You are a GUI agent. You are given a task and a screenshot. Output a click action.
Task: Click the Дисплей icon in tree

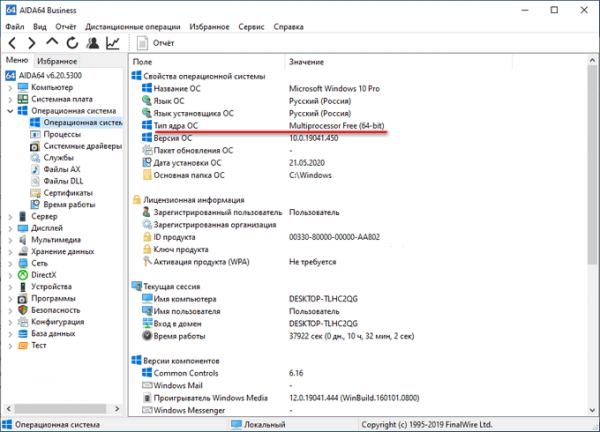coord(23,228)
